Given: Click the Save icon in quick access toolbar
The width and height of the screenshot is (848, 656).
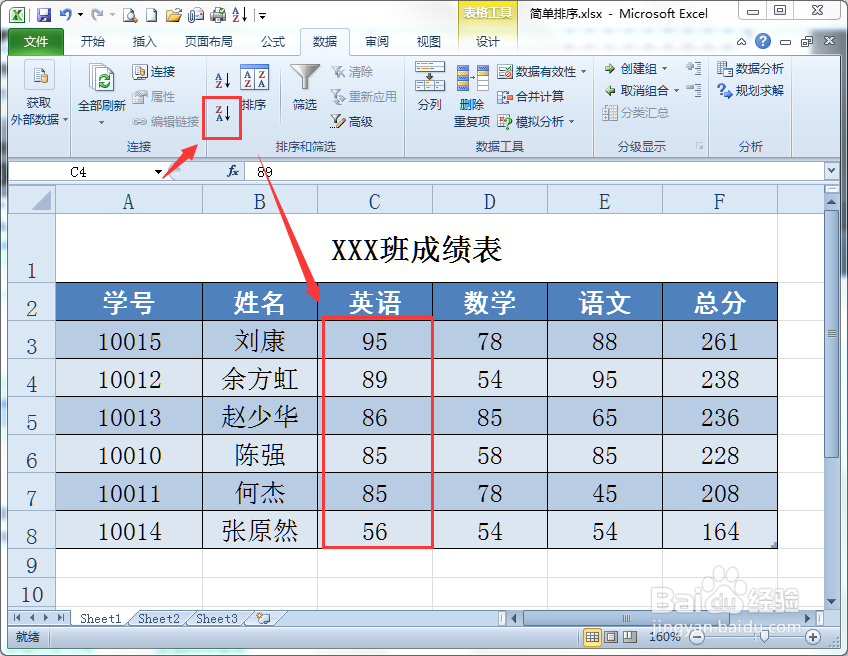Looking at the screenshot, I should pyautogui.click(x=43, y=15).
